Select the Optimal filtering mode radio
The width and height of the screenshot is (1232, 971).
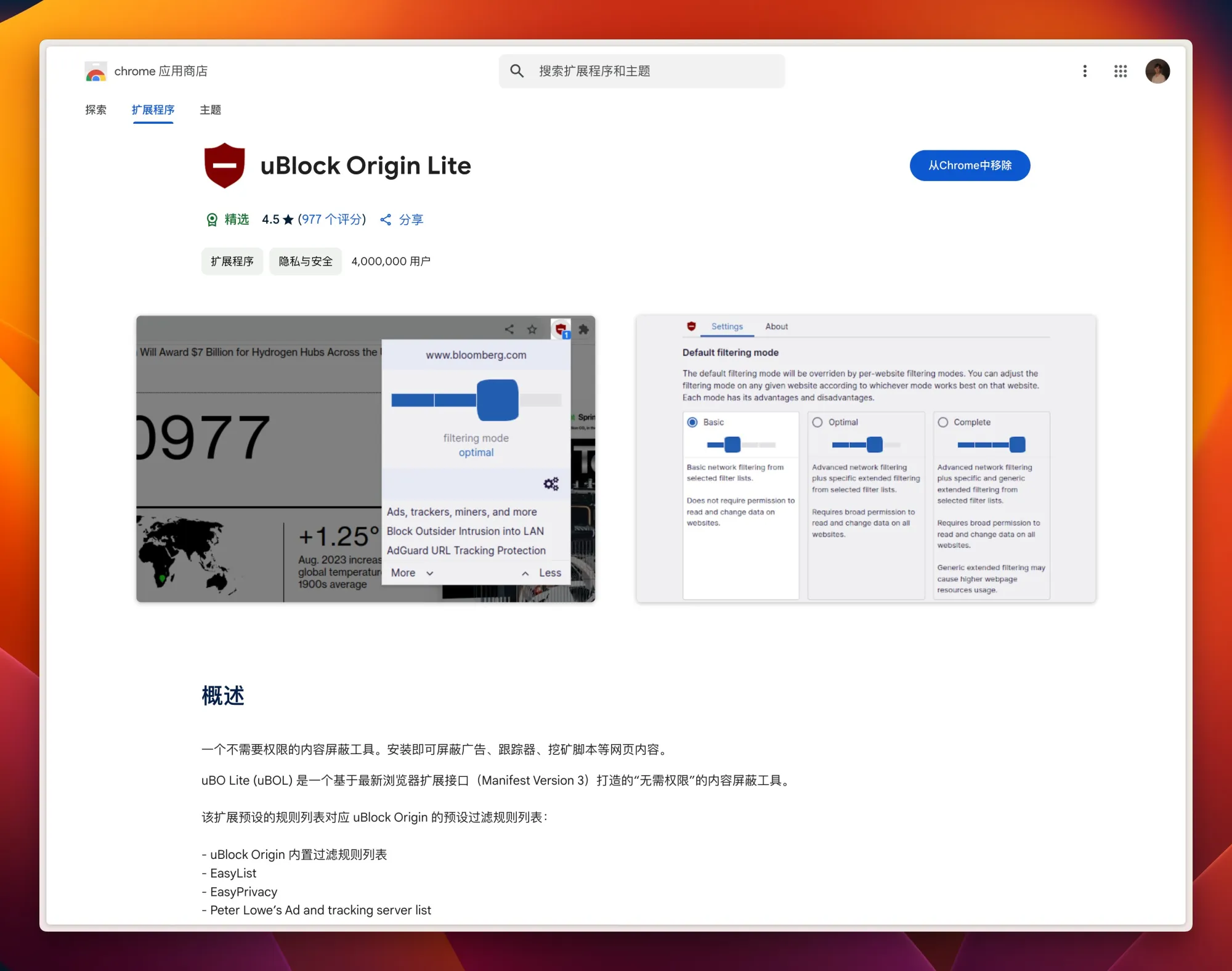[817, 423]
